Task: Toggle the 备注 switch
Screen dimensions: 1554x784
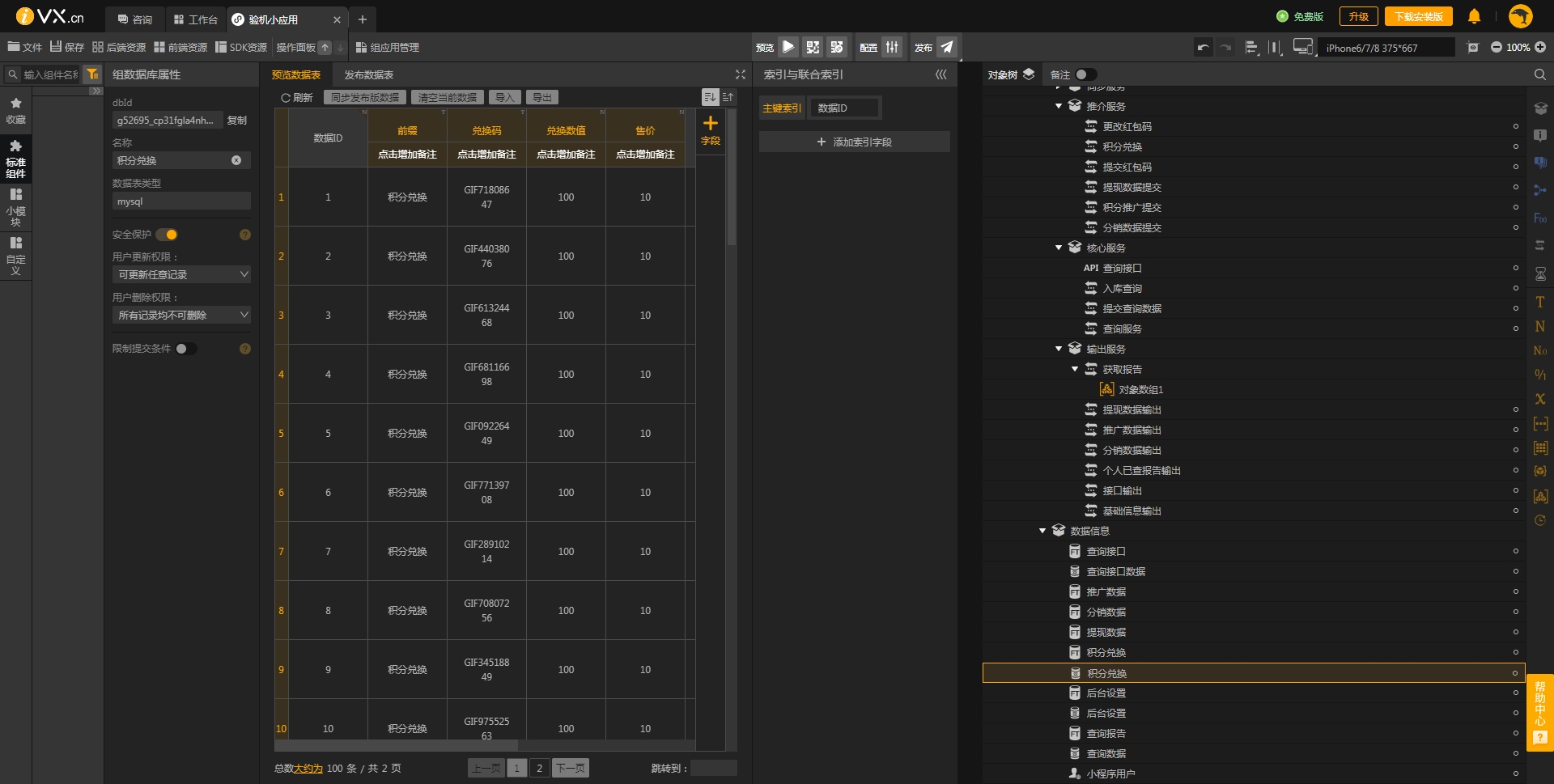Action: coord(1086,74)
